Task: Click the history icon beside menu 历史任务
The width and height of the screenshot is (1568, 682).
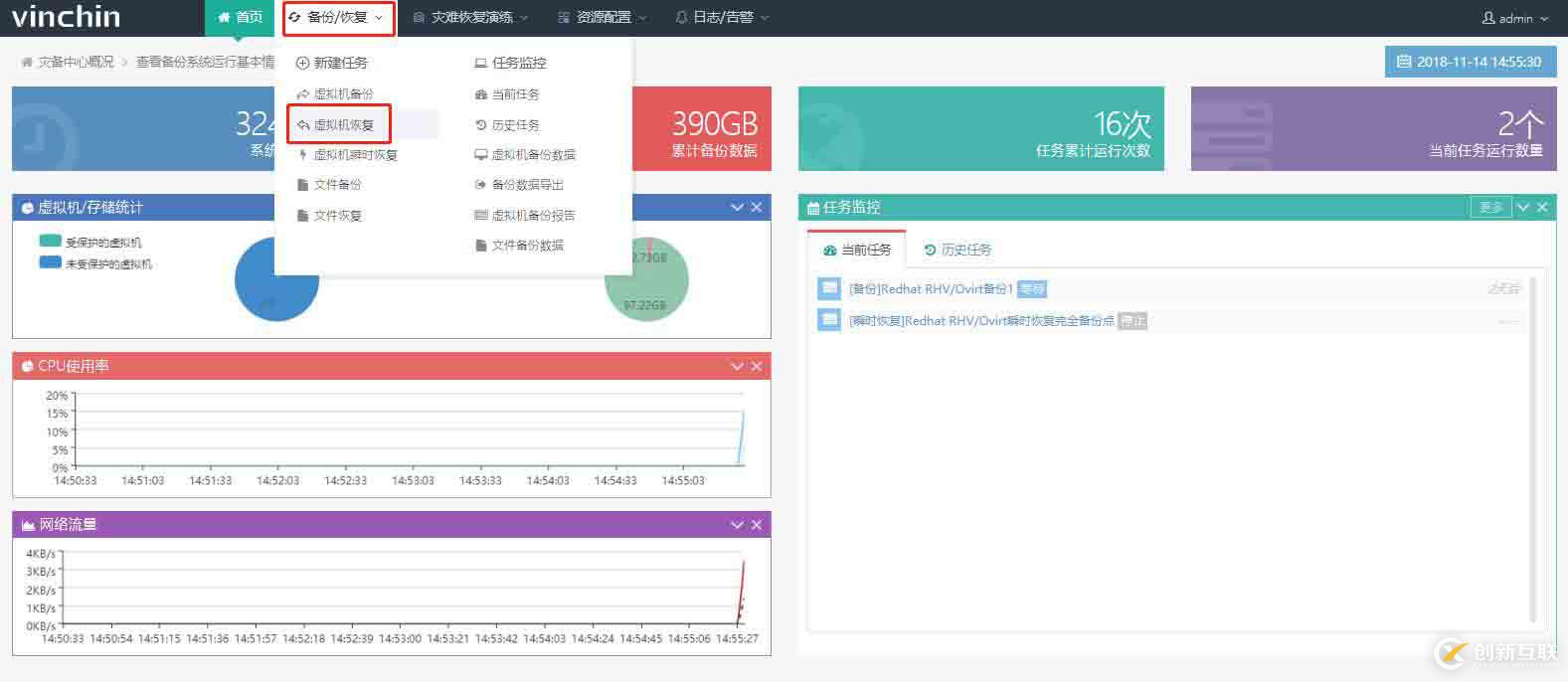Action: point(481,125)
